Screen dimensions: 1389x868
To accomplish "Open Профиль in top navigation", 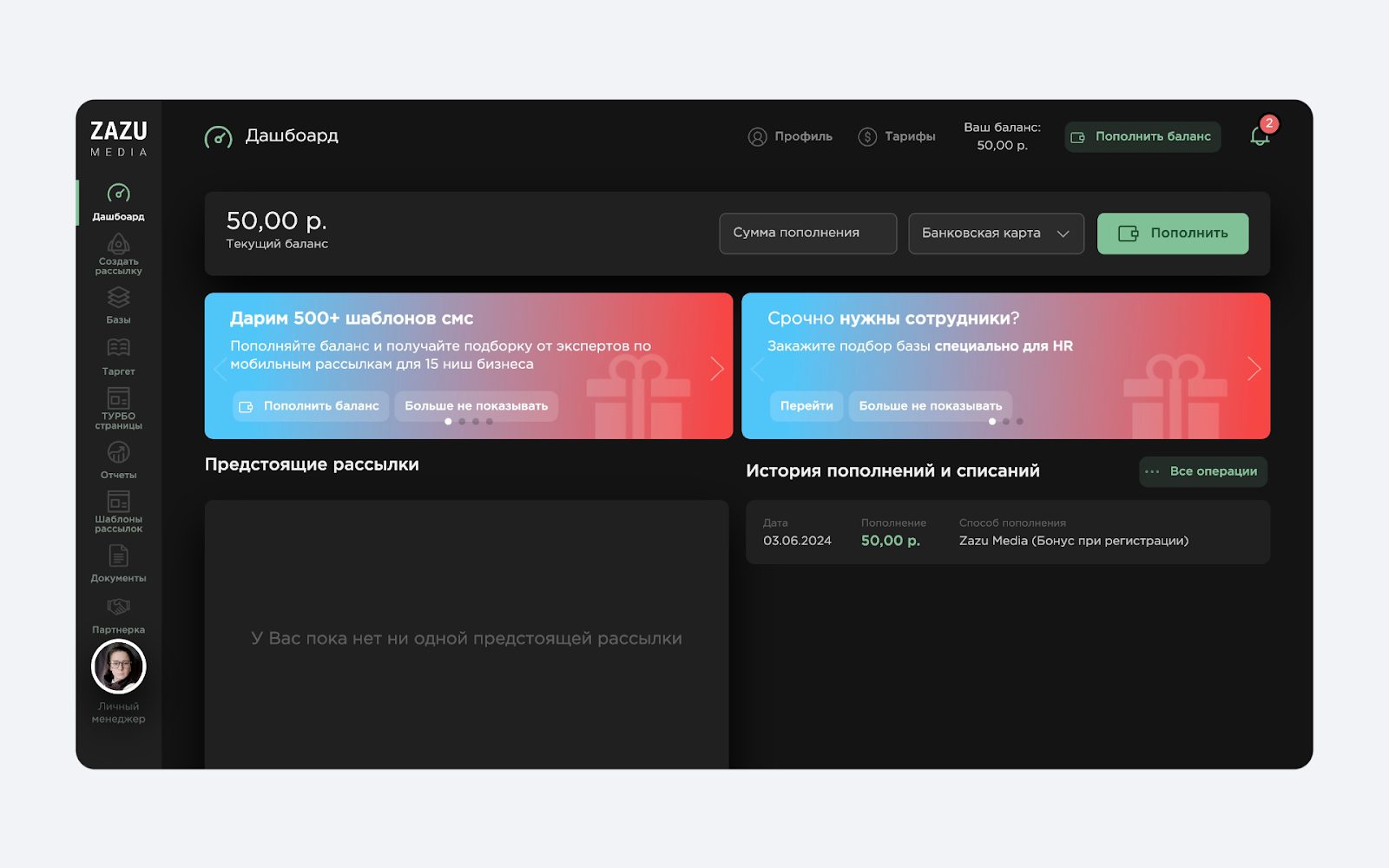I will pyautogui.click(x=790, y=136).
